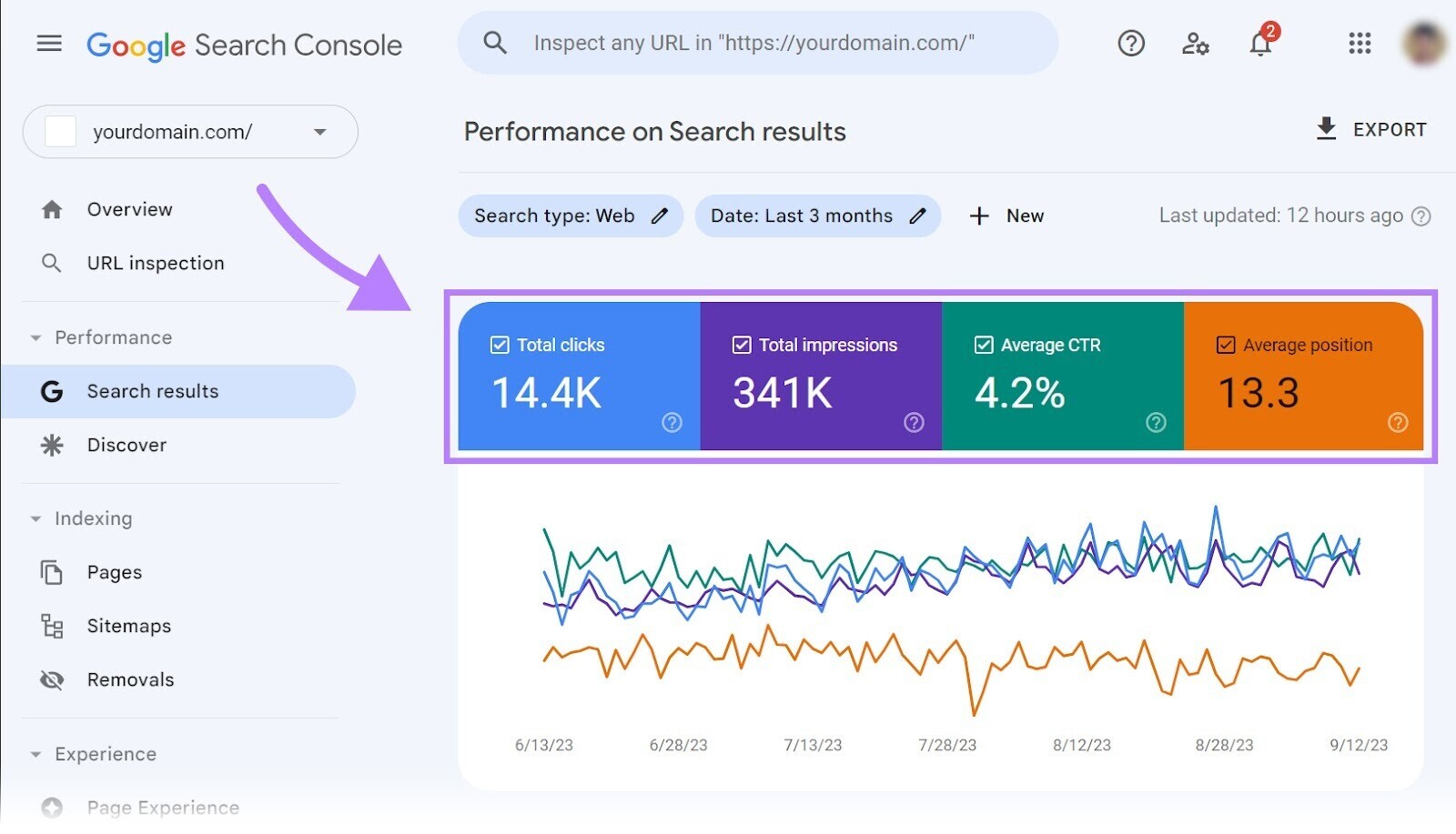Click the Search results Google icon

pyautogui.click(x=52, y=391)
